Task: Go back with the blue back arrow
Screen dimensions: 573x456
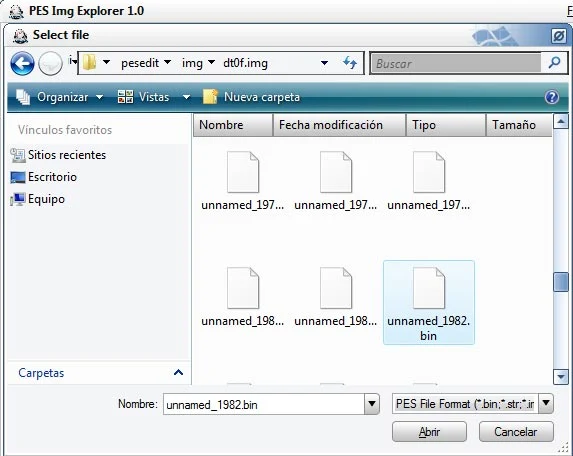Action: coord(22,64)
